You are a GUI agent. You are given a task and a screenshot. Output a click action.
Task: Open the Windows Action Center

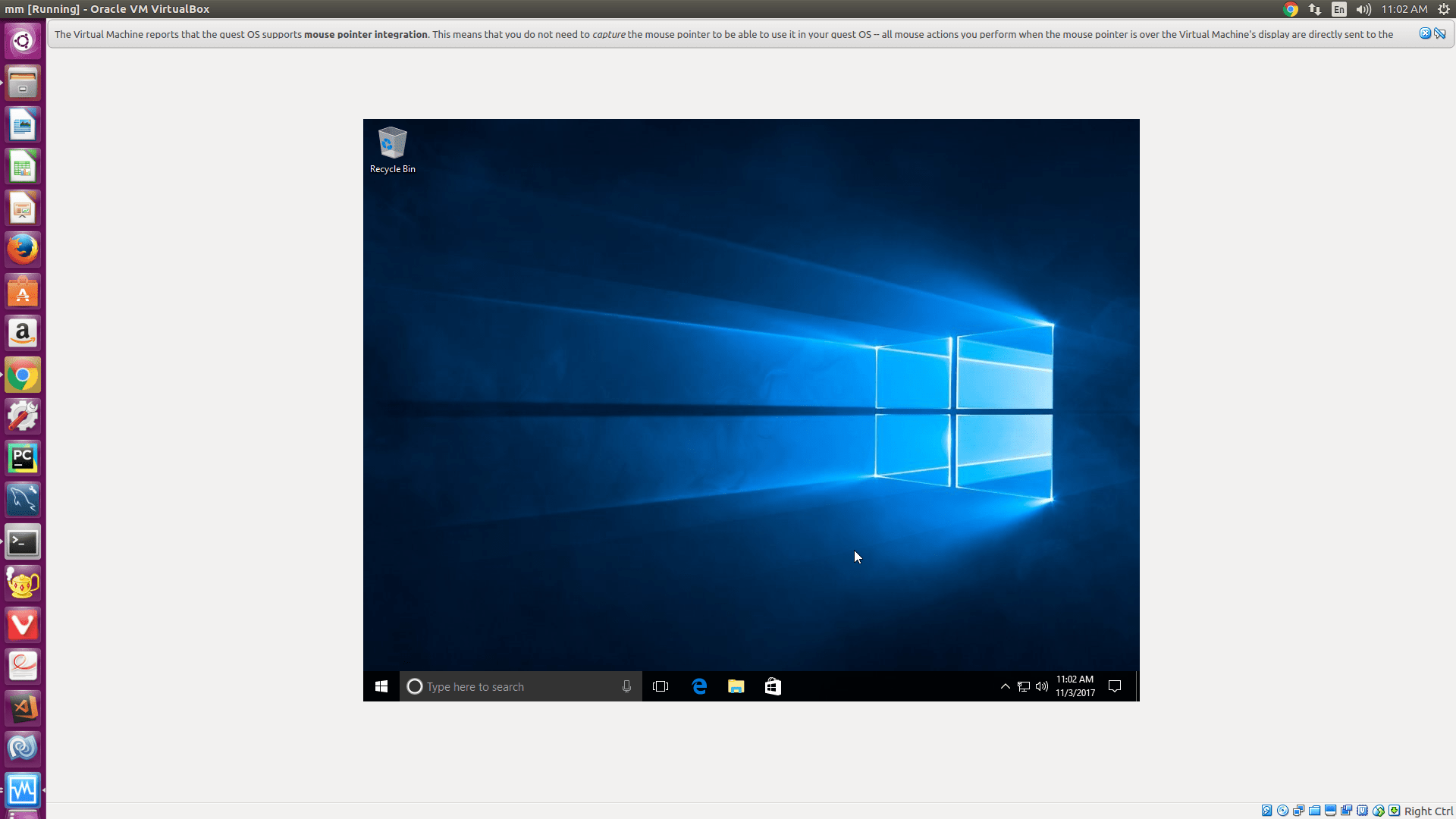point(1114,686)
